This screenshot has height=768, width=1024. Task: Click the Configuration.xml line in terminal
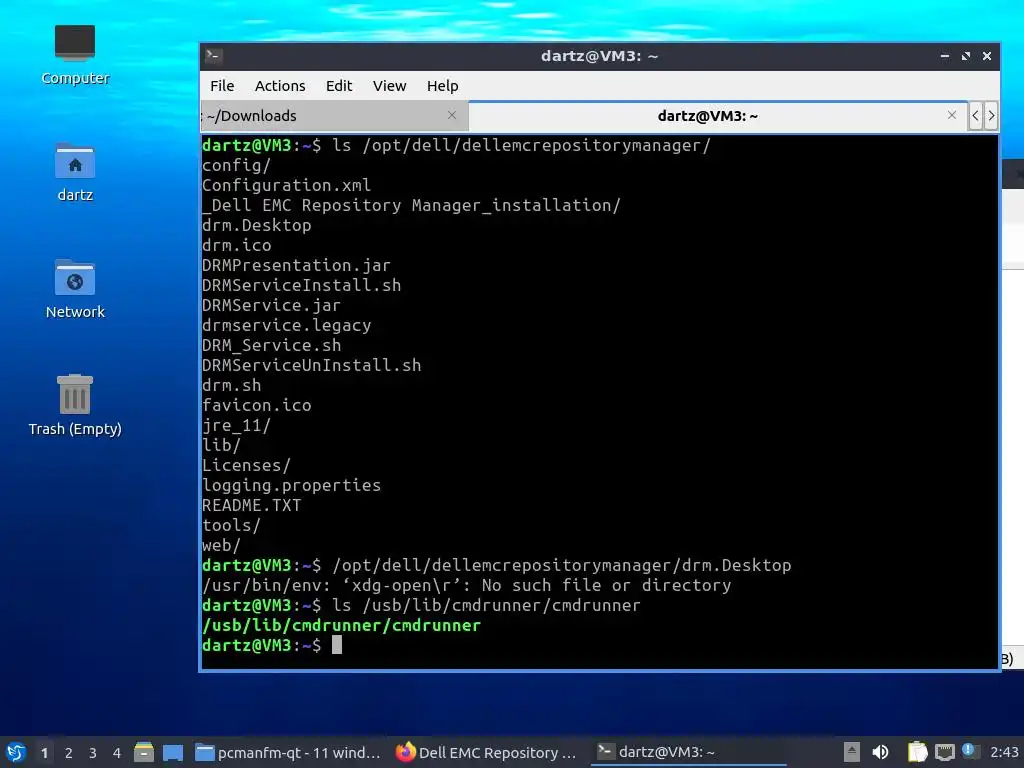pyautogui.click(x=286, y=185)
